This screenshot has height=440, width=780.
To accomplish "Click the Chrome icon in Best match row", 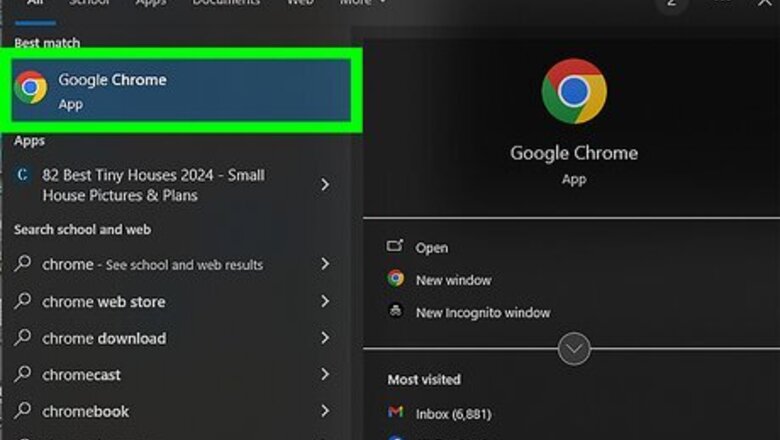I will (x=31, y=88).
